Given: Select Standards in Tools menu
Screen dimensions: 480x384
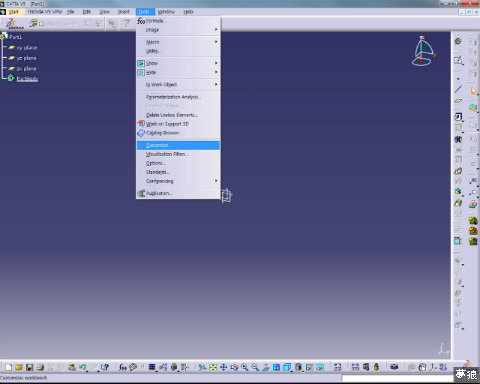Looking at the screenshot, I should (x=178, y=172).
